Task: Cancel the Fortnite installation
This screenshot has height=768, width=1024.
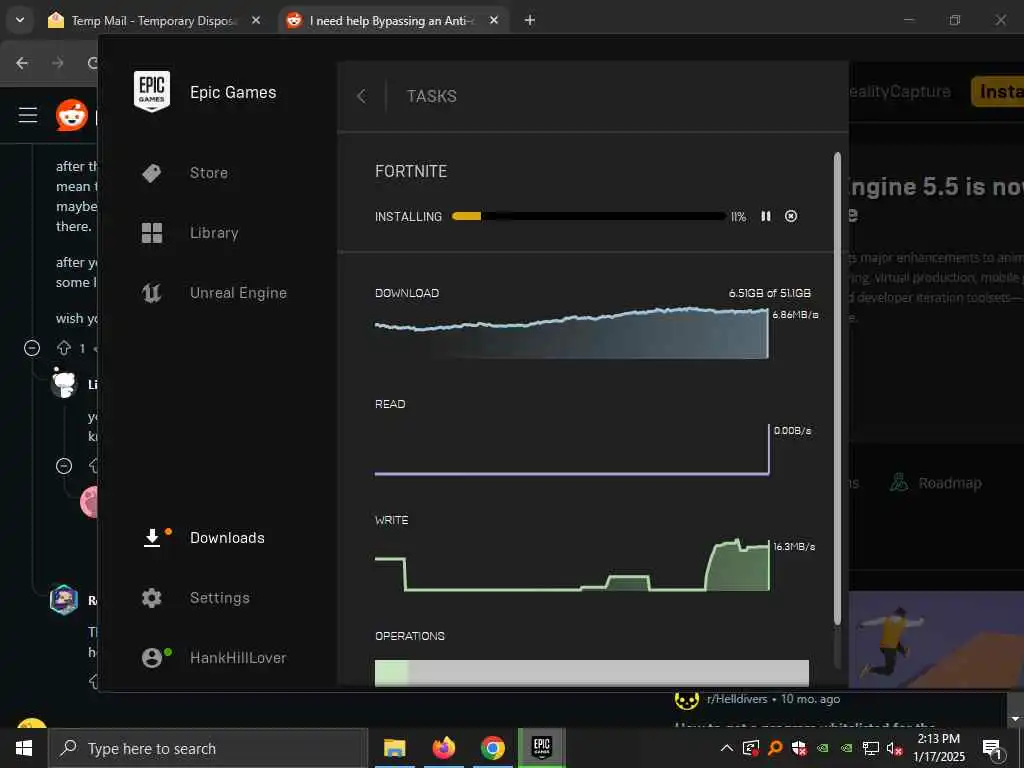Action: tap(791, 216)
